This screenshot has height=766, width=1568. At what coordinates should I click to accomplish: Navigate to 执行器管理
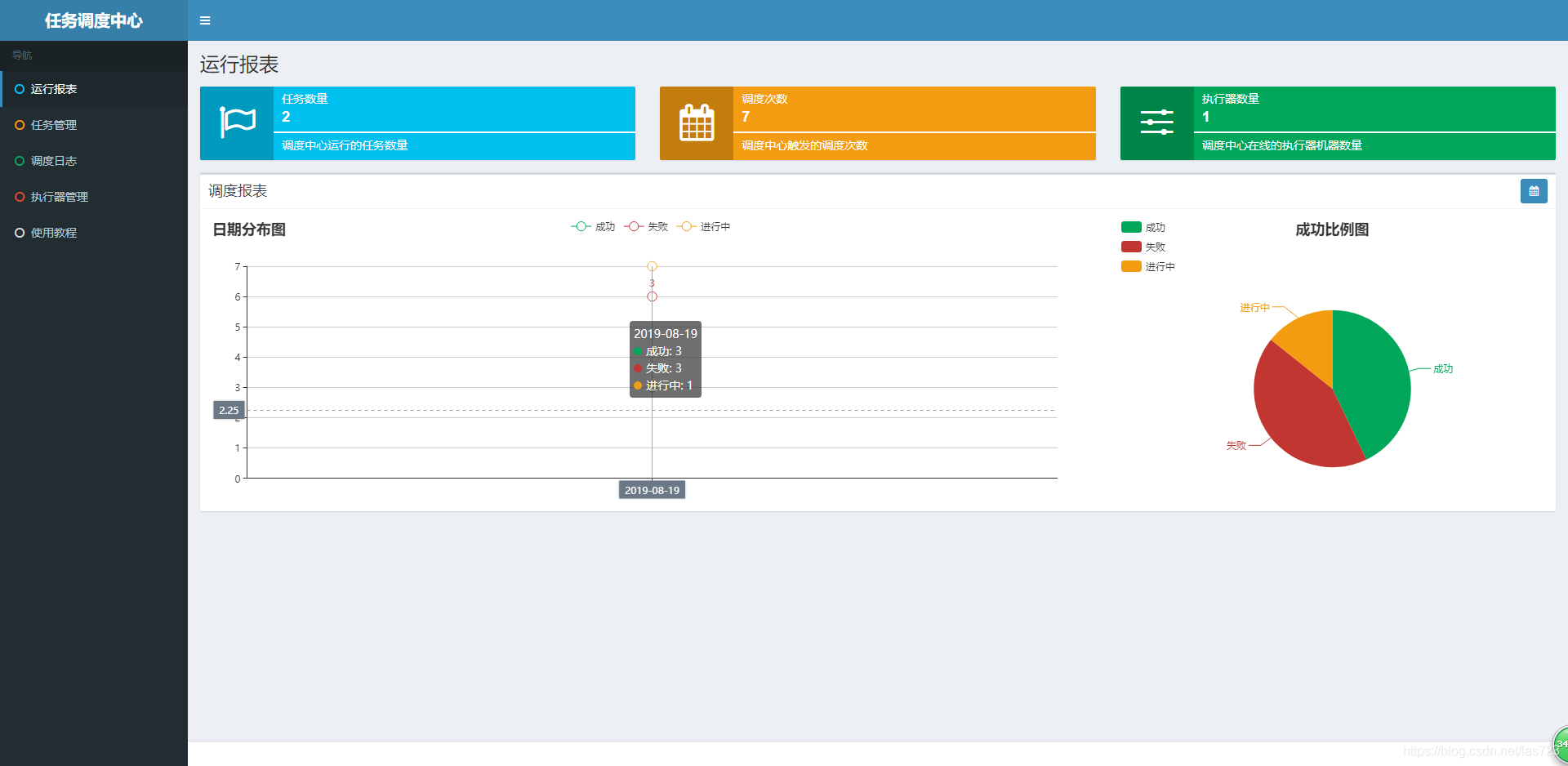click(x=94, y=197)
